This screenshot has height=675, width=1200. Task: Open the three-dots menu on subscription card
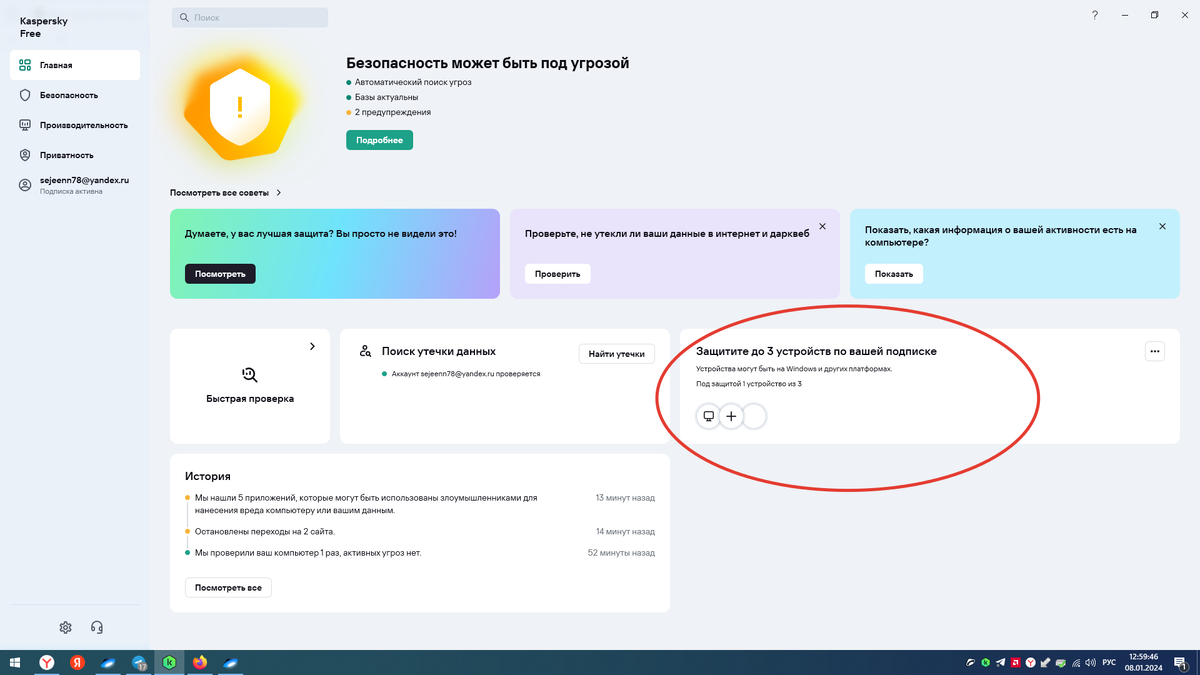coord(1155,351)
